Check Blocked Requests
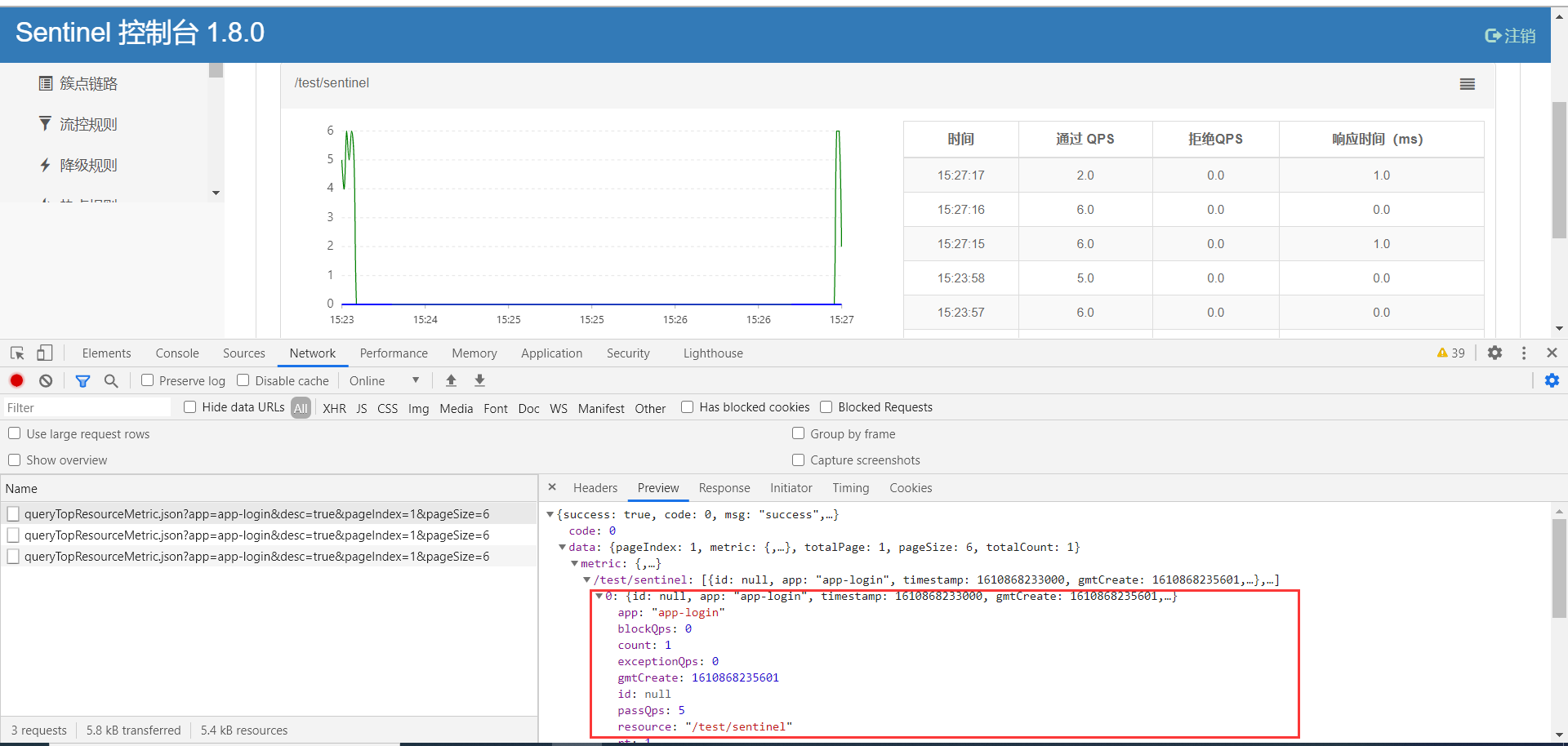1568x746 pixels. pos(826,407)
